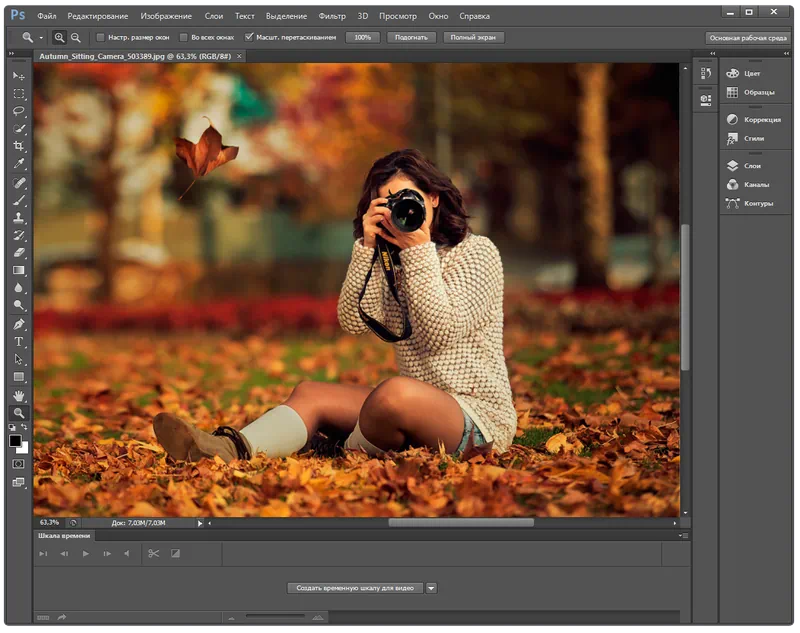This screenshot has height=633, width=800.
Task: Enable the 'Настр. размер окон' checkbox
Action: tap(101, 37)
